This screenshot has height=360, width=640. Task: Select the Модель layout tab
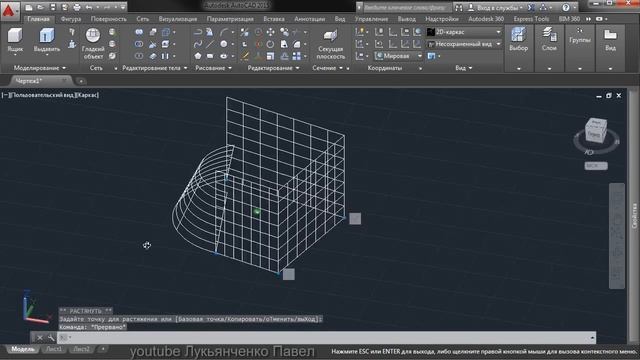point(22,349)
